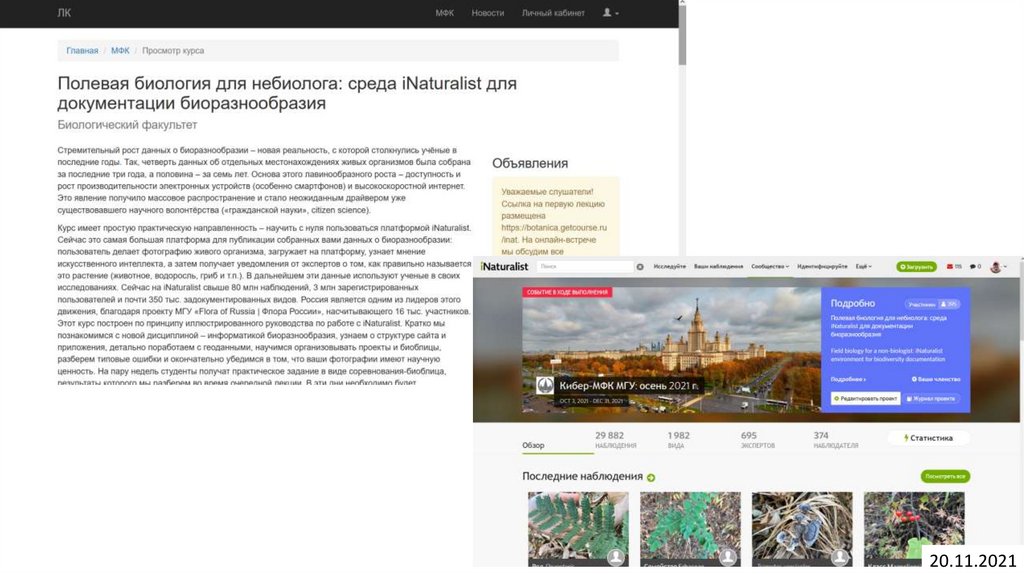
Task: Click the iNaturalist logo
Action: pyautogui.click(x=504, y=266)
